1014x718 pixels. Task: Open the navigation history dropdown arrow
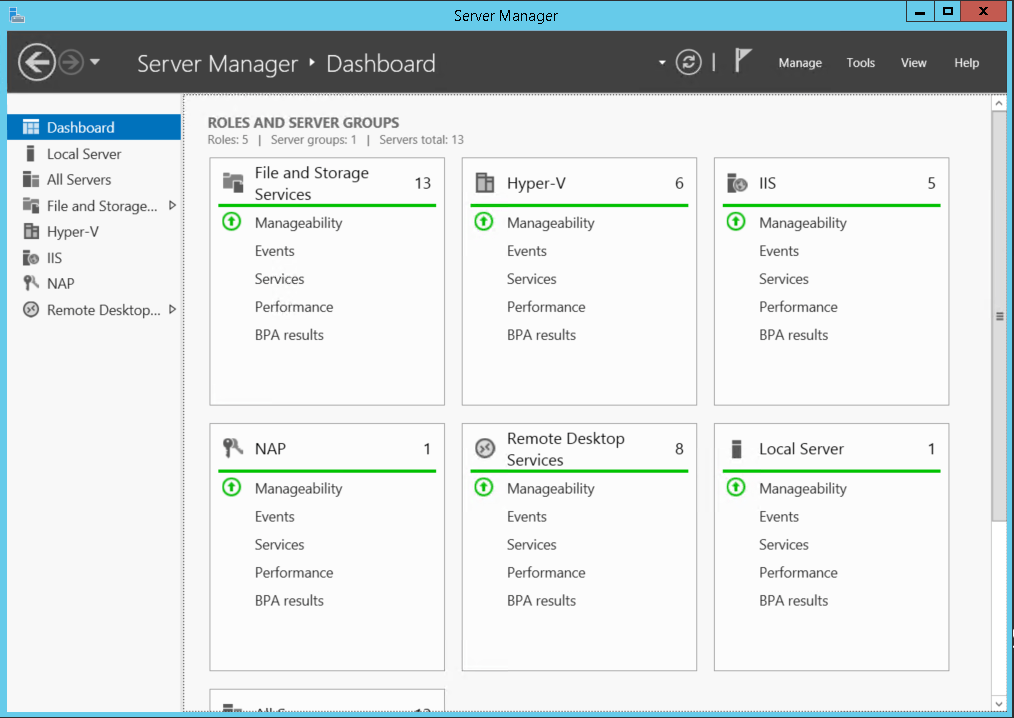point(95,62)
